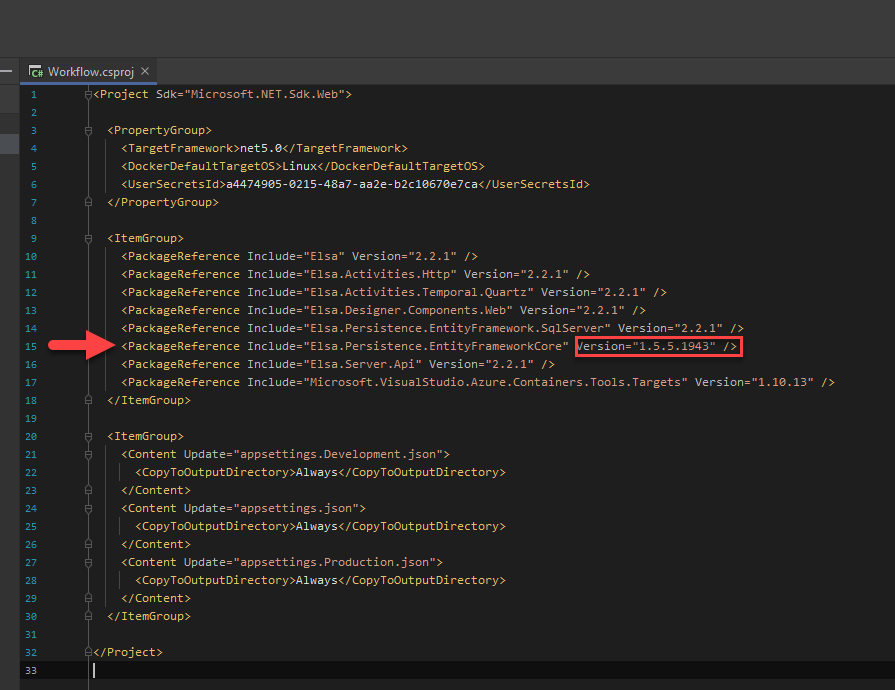
Task: Collapse the Project element at line 1
Action: coord(88,95)
